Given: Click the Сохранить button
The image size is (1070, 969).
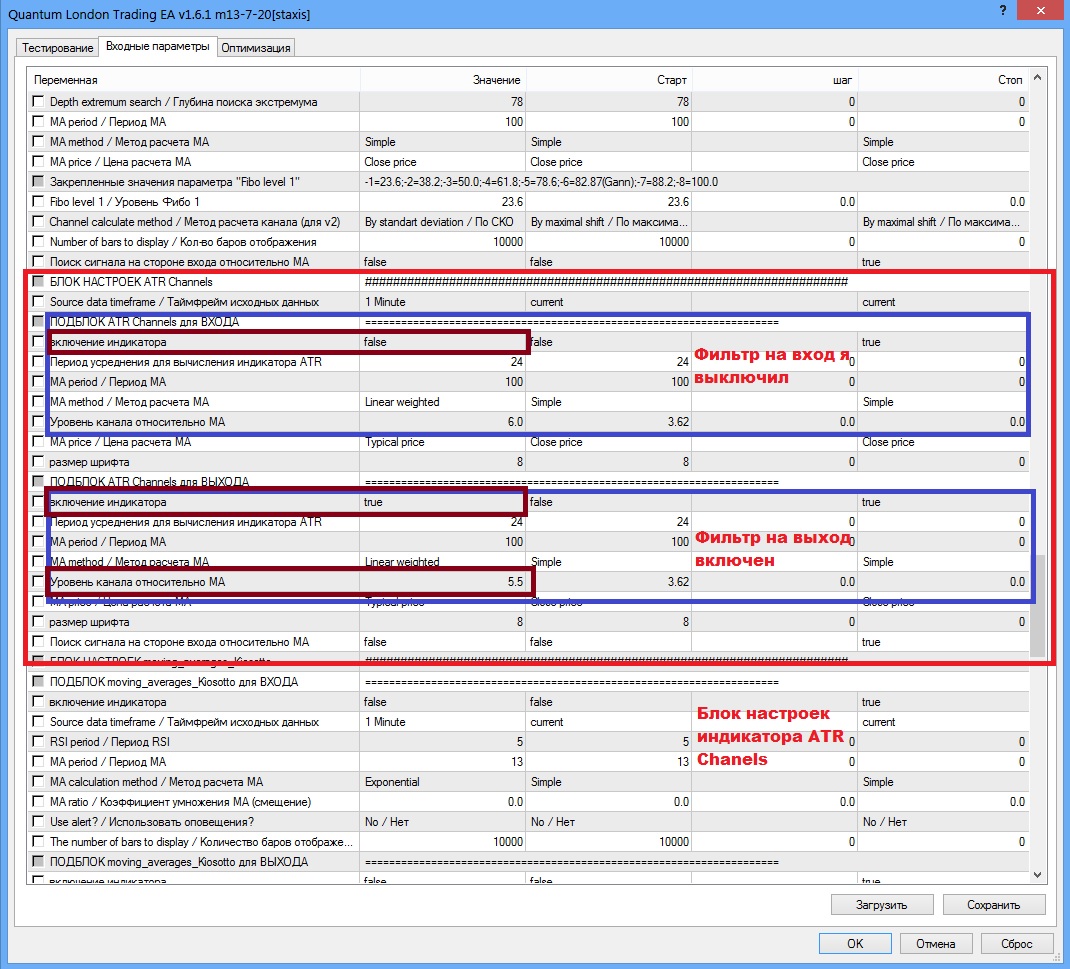Looking at the screenshot, I should coord(994,905).
